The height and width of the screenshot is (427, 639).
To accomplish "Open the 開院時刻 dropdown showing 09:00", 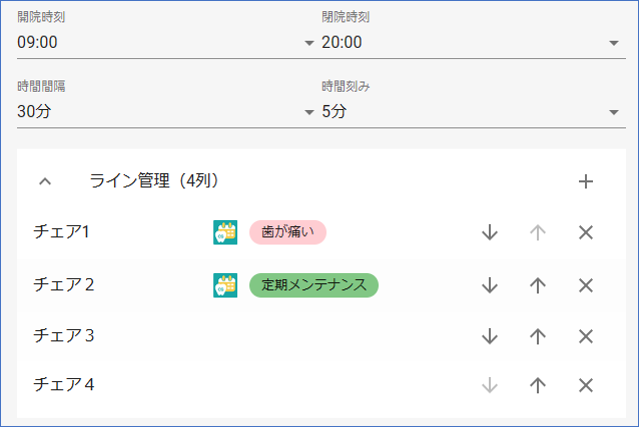I will [x=166, y=42].
